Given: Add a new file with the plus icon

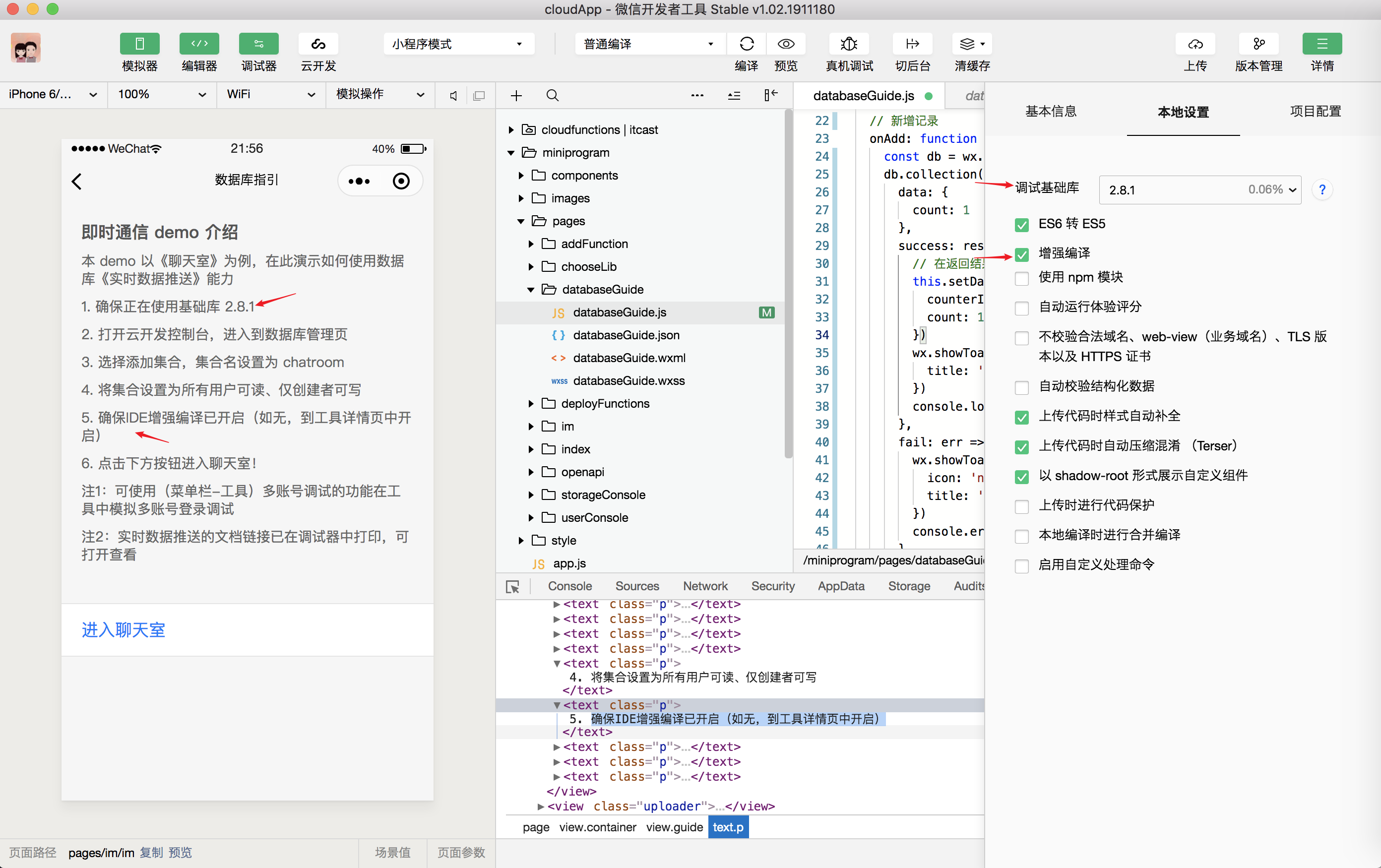Looking at the screenshot, I should [516, 95].
